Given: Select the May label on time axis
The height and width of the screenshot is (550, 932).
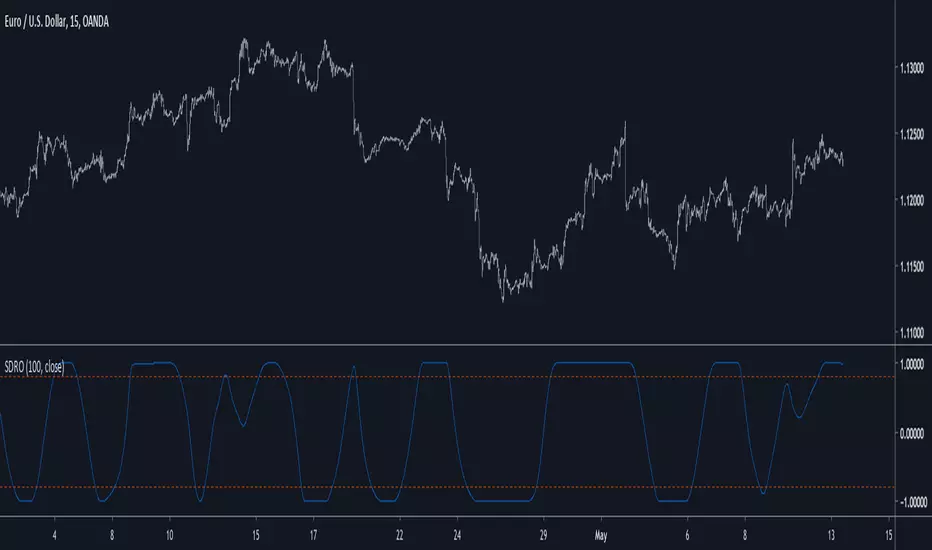Looking at the screenshot, I should [601, 536].
